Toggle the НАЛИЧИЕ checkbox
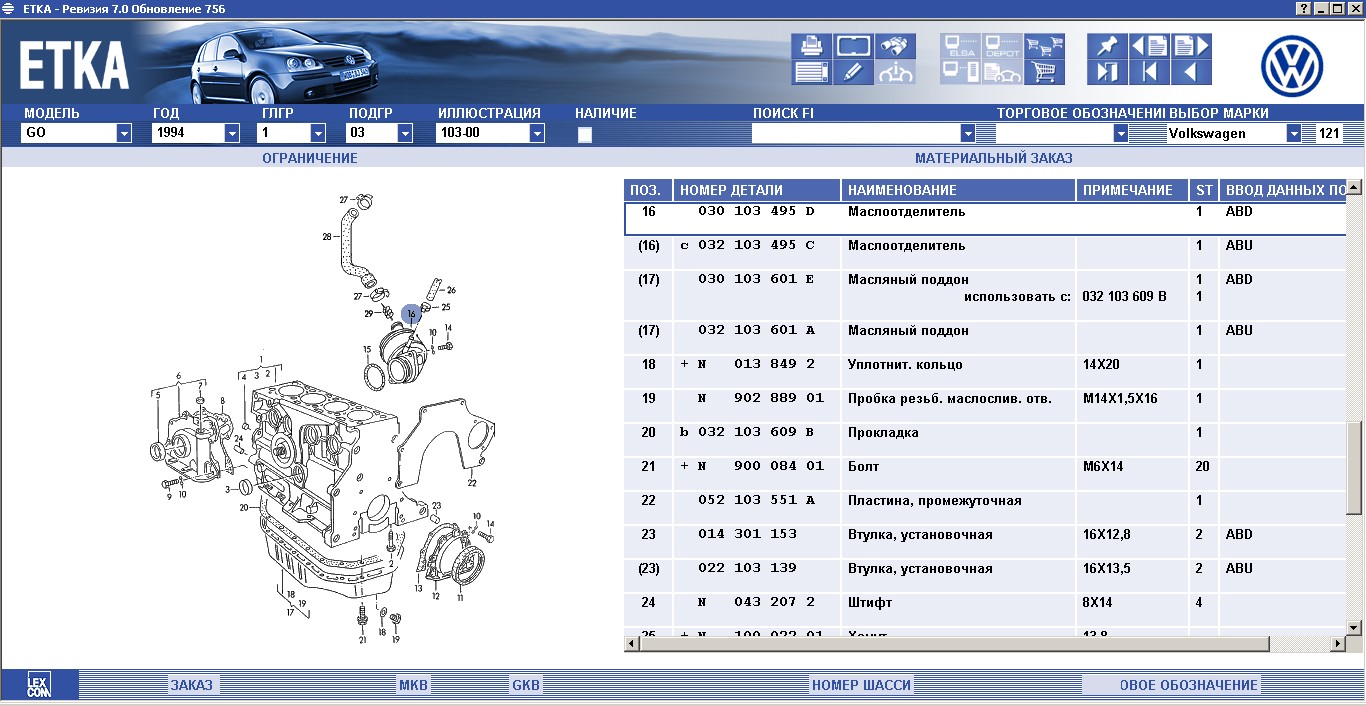The image size is (1366, 706). (585, 135)
